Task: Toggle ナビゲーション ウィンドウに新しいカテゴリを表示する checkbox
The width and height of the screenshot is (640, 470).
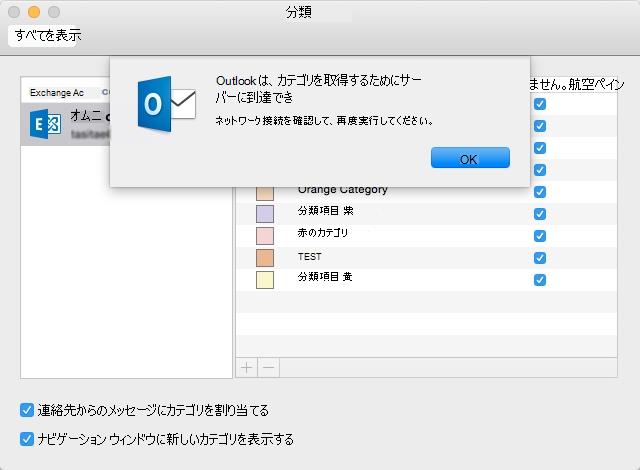Action: (x=27, y=439)
